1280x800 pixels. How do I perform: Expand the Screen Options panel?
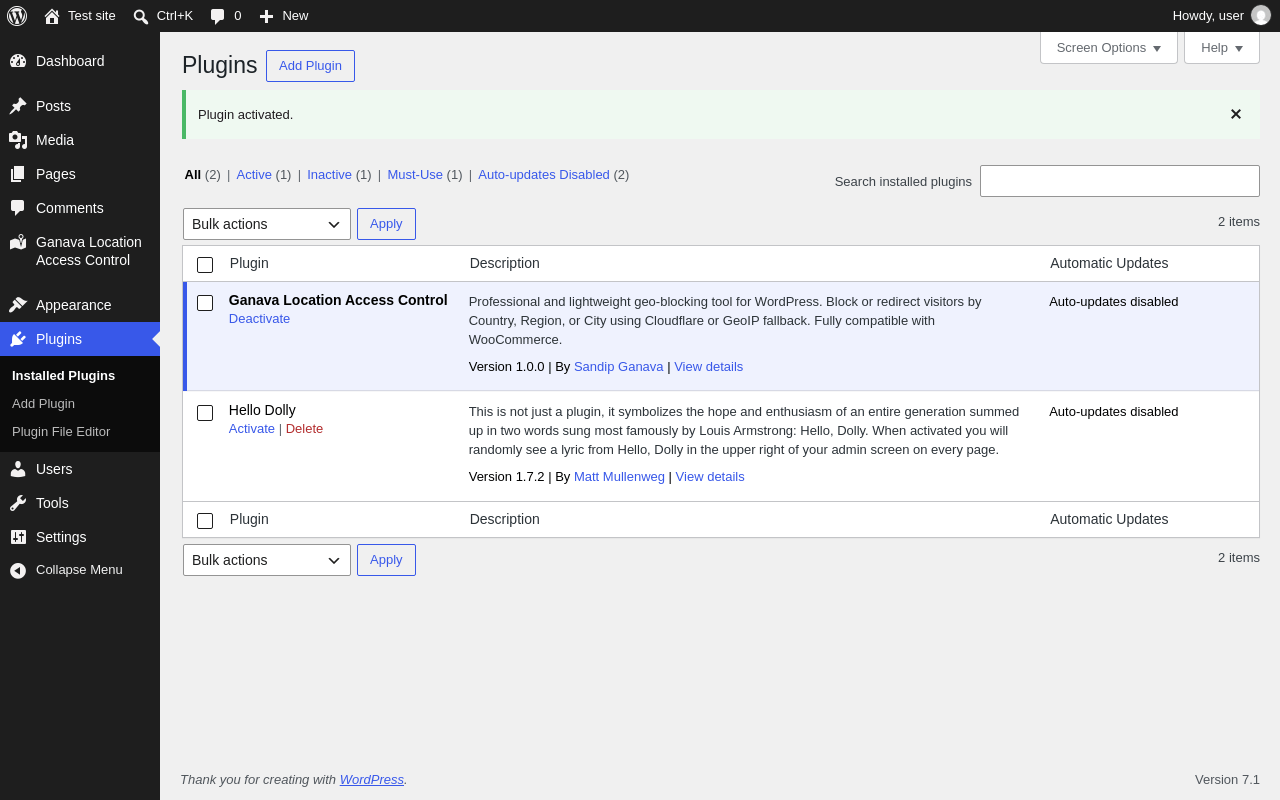[1109, 47]
